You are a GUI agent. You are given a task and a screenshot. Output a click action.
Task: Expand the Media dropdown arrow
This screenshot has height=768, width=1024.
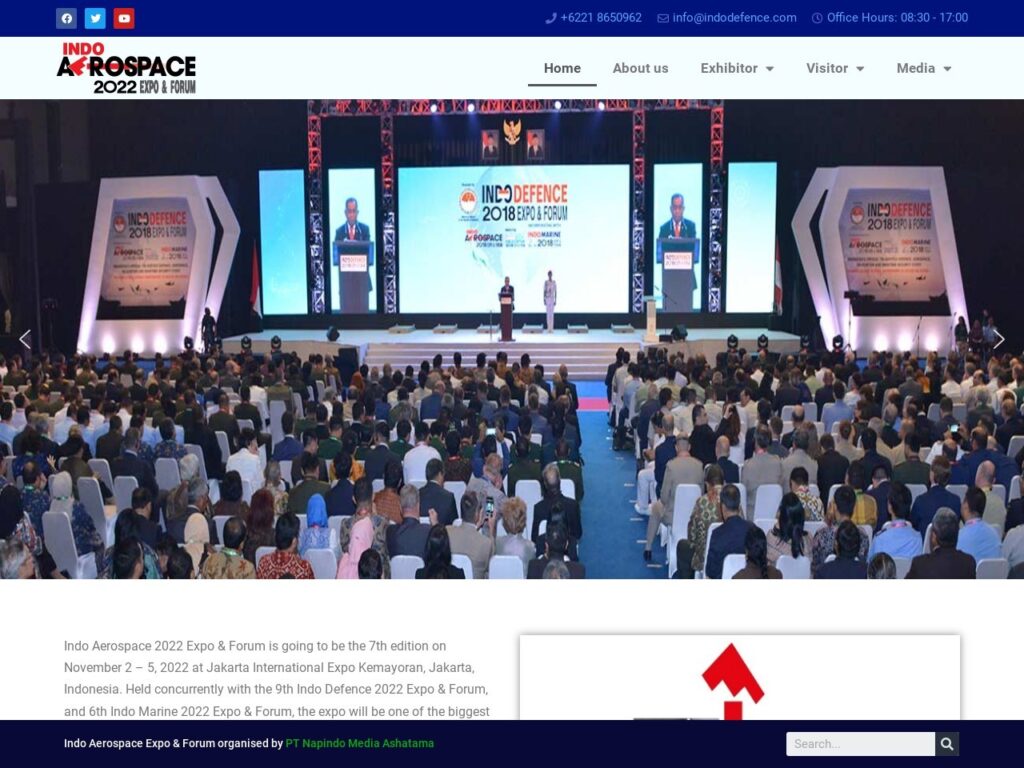[948, 69]
